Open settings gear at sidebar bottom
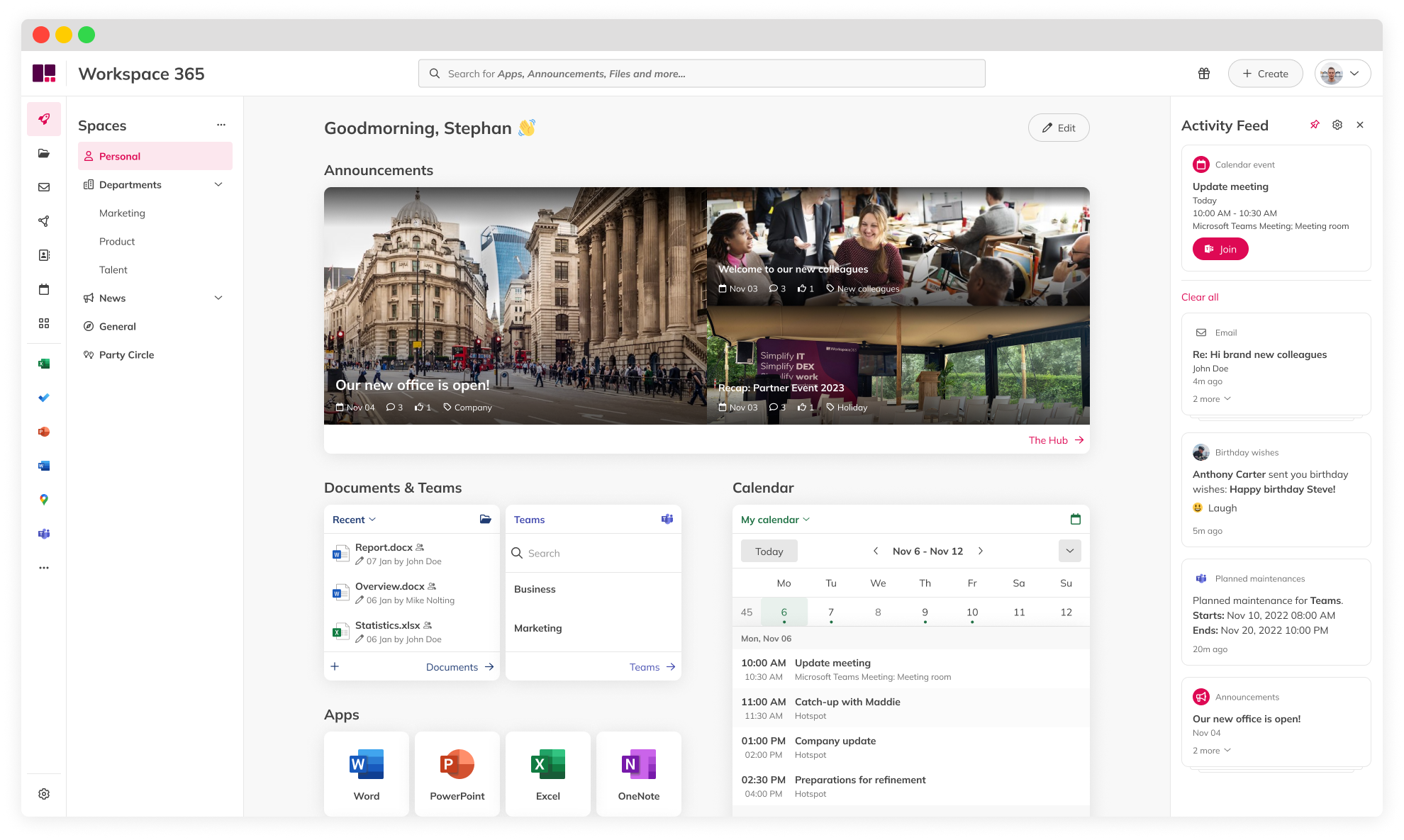The image size is (1404, 840). click(44, 794)
